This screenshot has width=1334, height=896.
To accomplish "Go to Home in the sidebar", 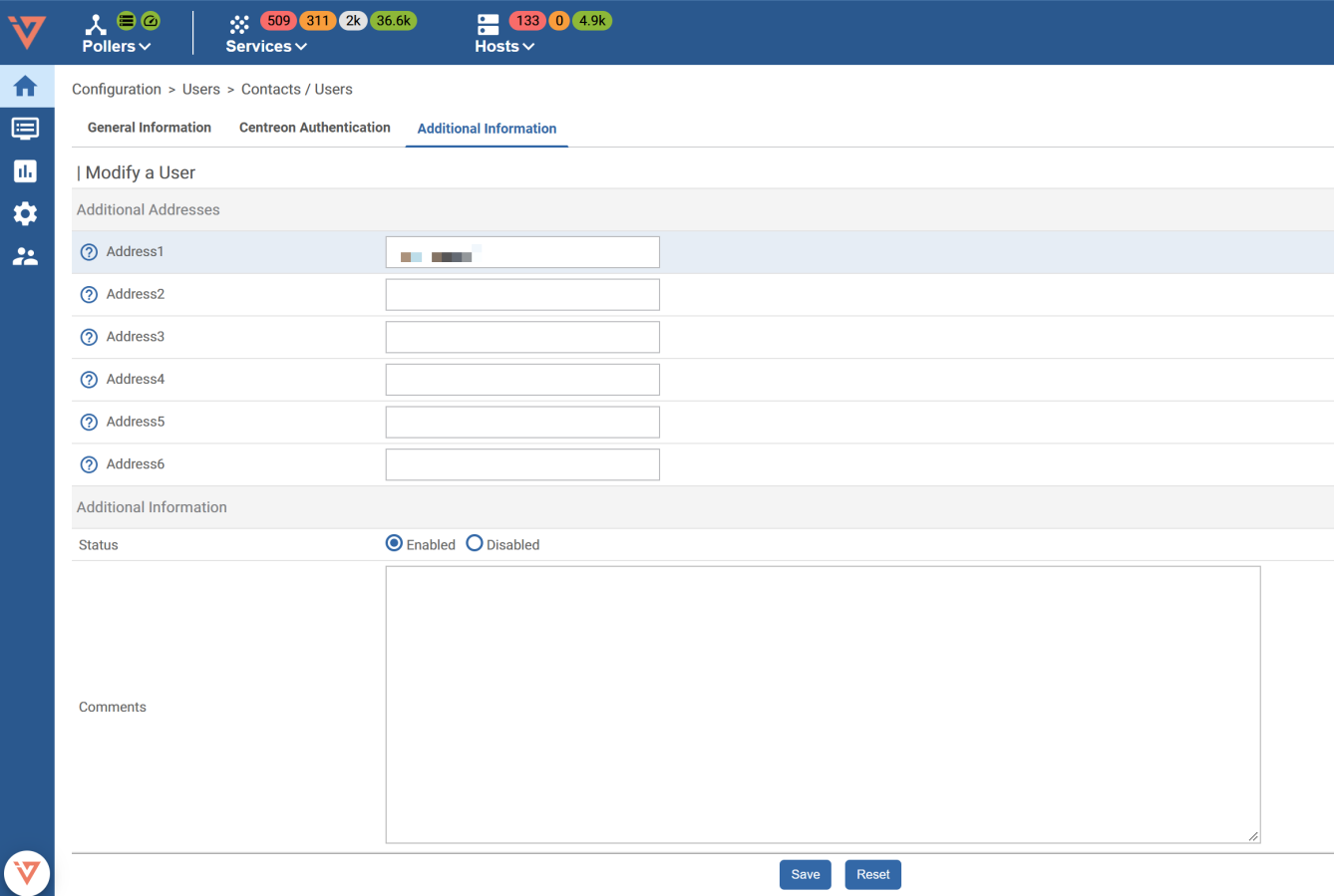I will tap(26, 86).
